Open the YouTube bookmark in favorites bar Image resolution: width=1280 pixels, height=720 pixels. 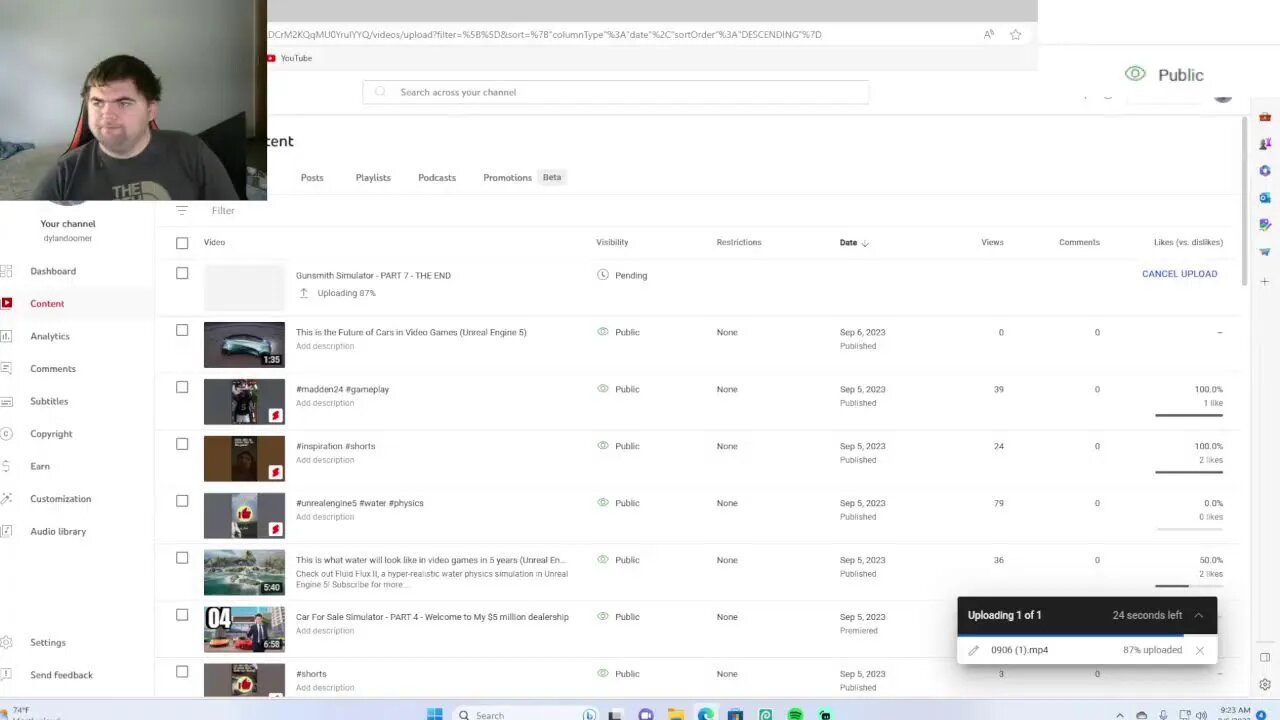click(x=289, y=58)
